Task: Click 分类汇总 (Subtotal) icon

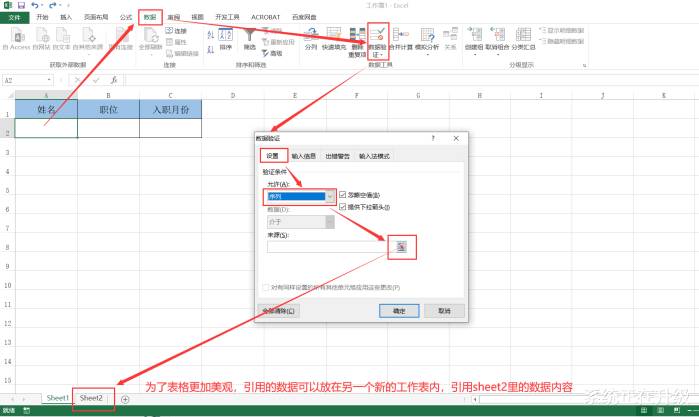Action: pos(523,38)
